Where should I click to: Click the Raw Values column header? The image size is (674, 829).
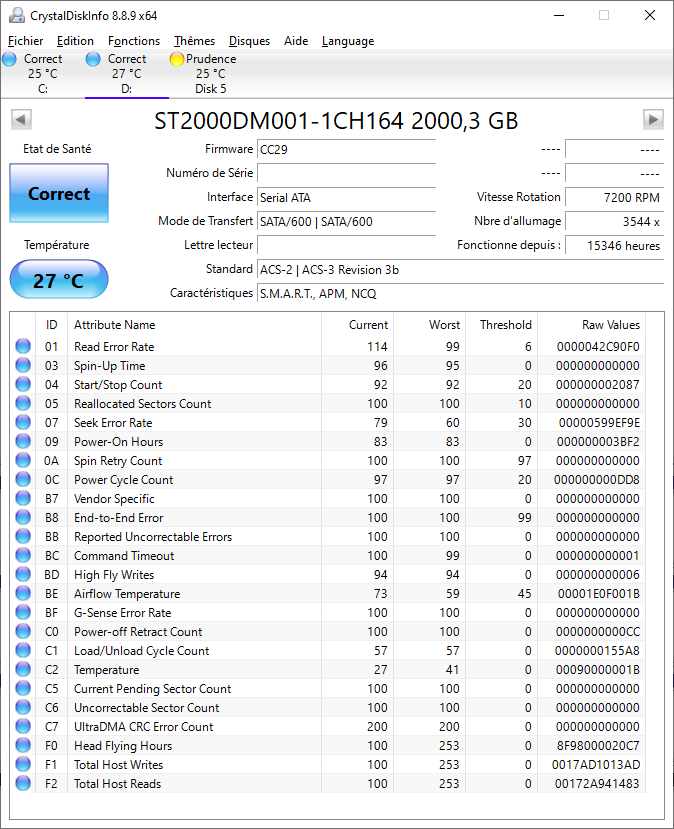click(x=610, y=325)
